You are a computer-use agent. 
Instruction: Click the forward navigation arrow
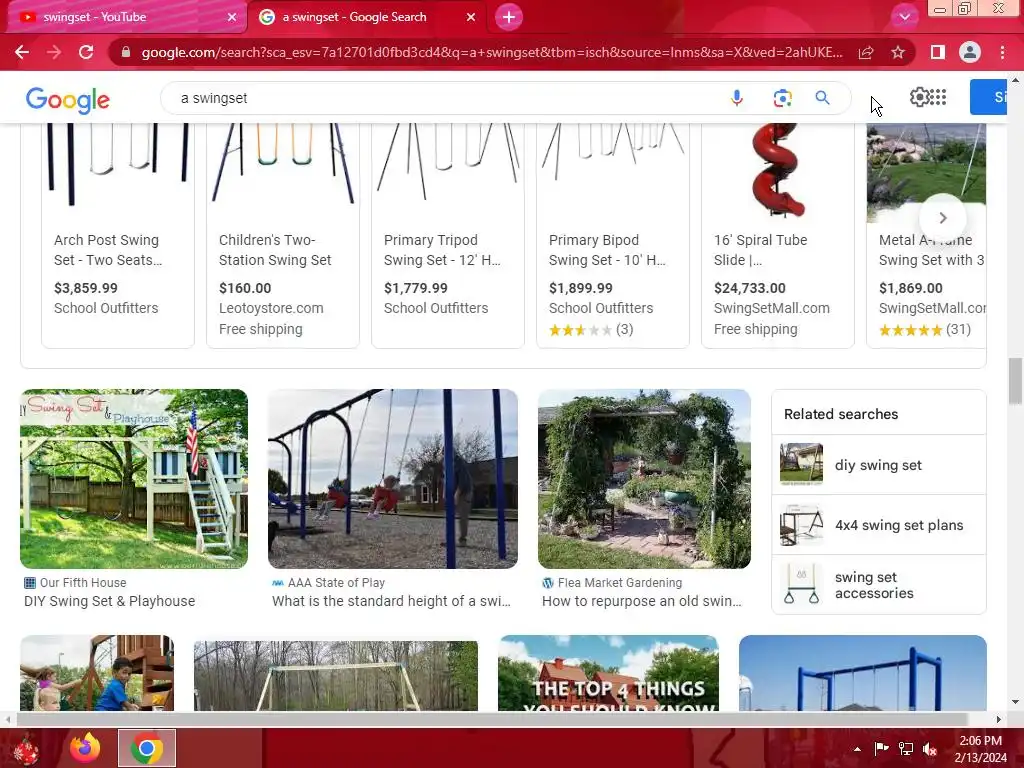54,52
